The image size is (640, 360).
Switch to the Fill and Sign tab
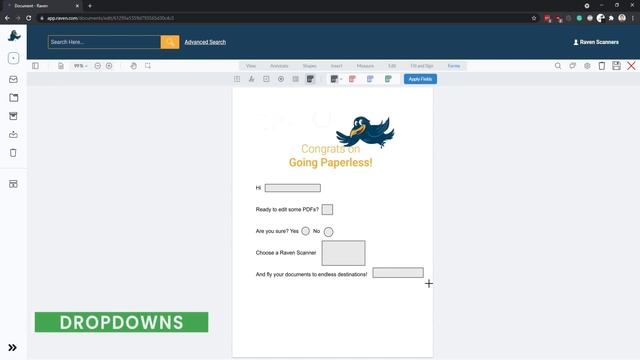[422, 66]
